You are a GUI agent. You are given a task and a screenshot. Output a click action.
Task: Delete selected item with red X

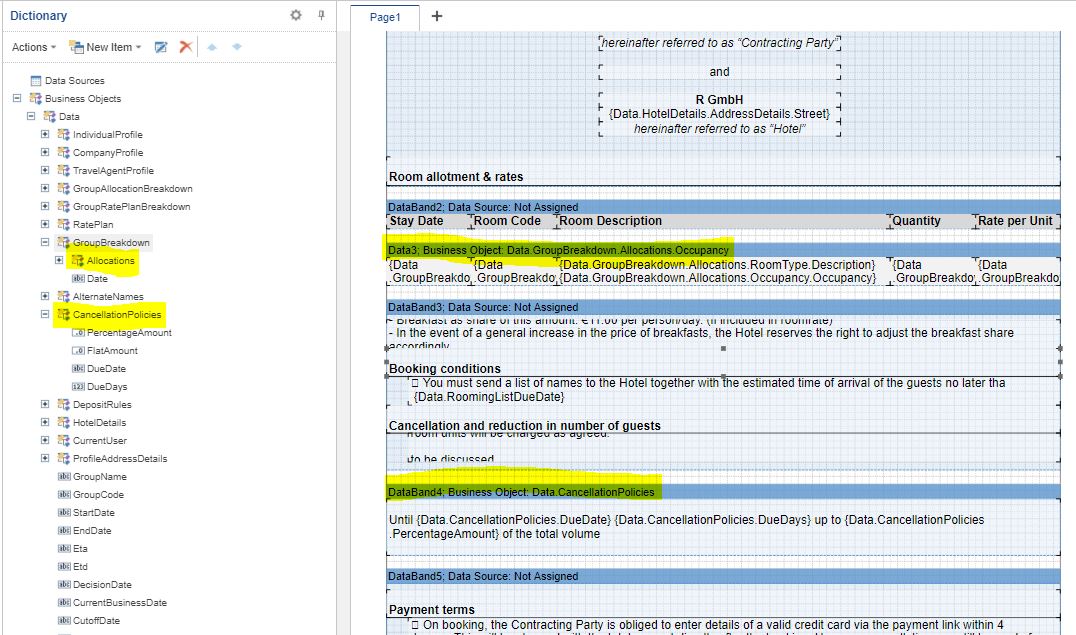185,47
